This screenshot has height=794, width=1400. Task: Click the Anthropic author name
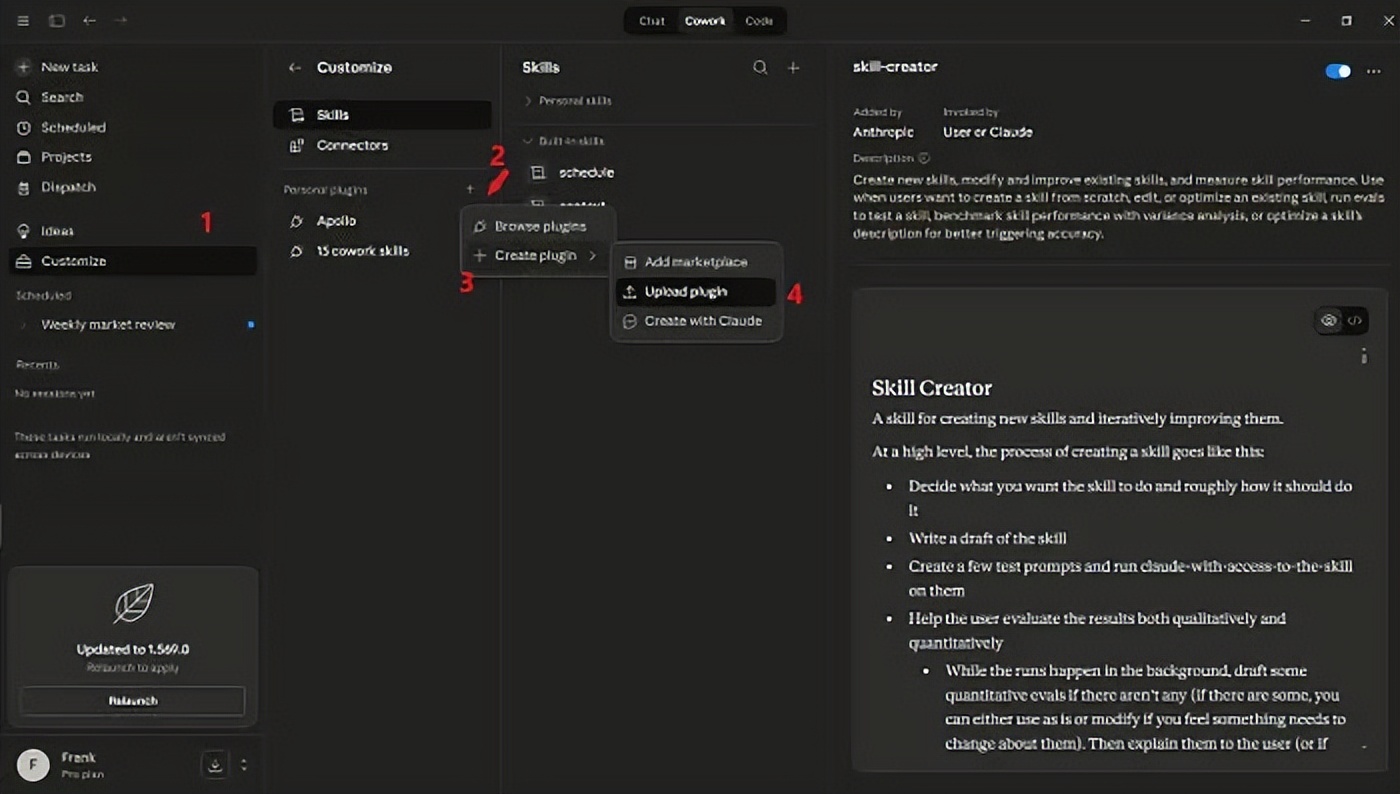click(883, 132)
